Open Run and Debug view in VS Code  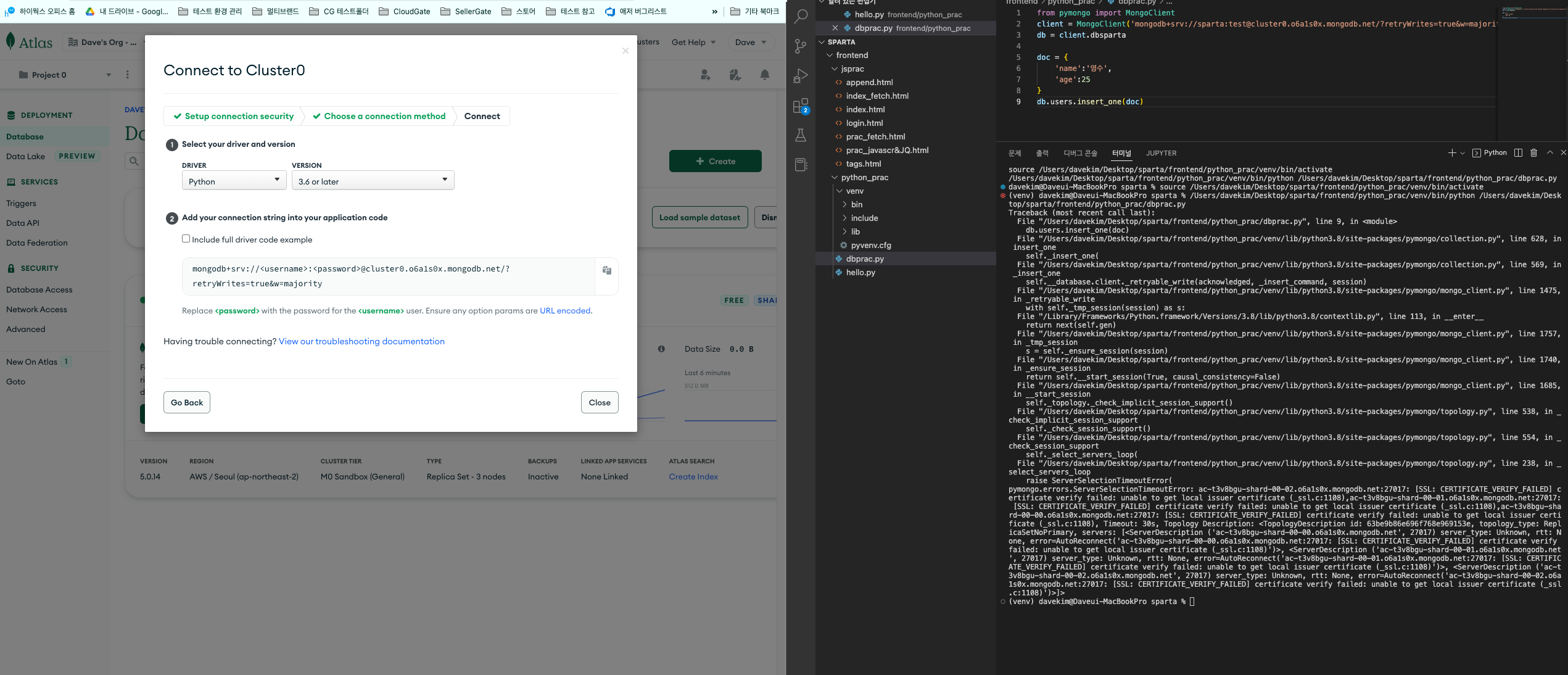801,76
